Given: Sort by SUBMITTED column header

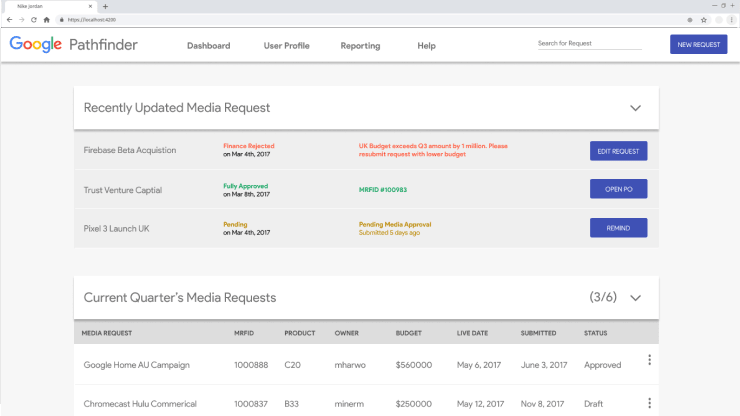Looking at the screenshot, I should [538, 333].
